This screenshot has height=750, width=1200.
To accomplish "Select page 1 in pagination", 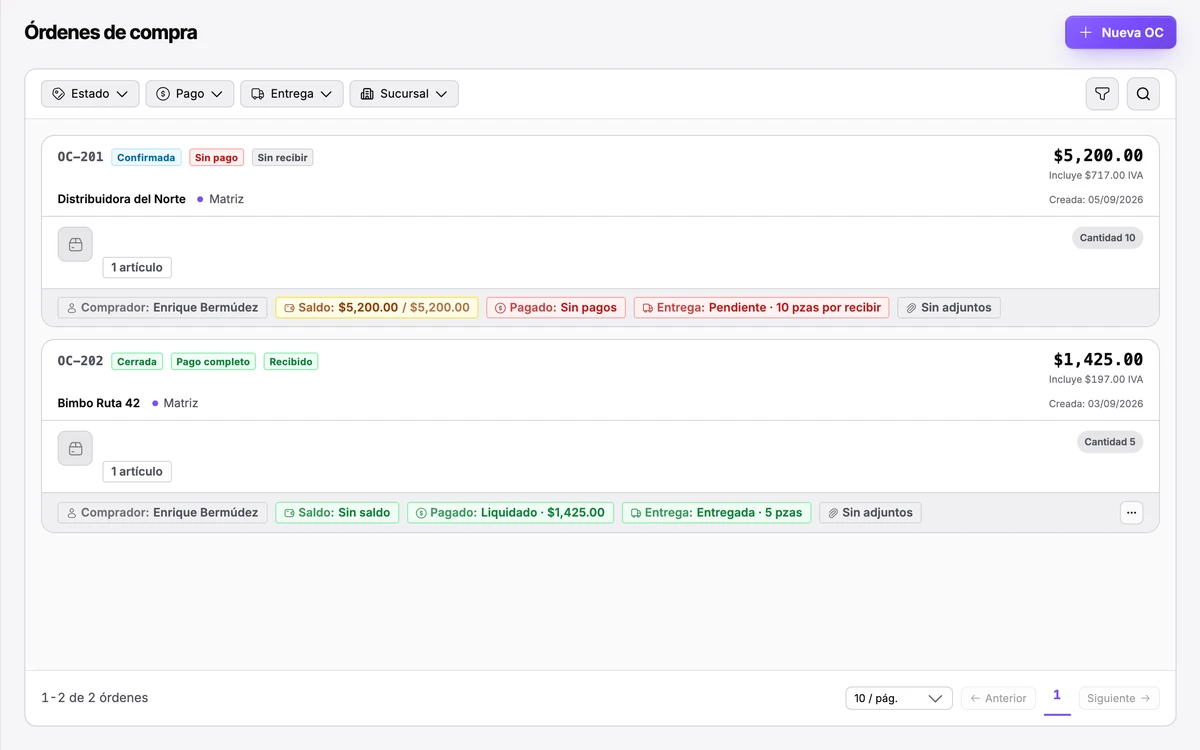I will 1057,696.
